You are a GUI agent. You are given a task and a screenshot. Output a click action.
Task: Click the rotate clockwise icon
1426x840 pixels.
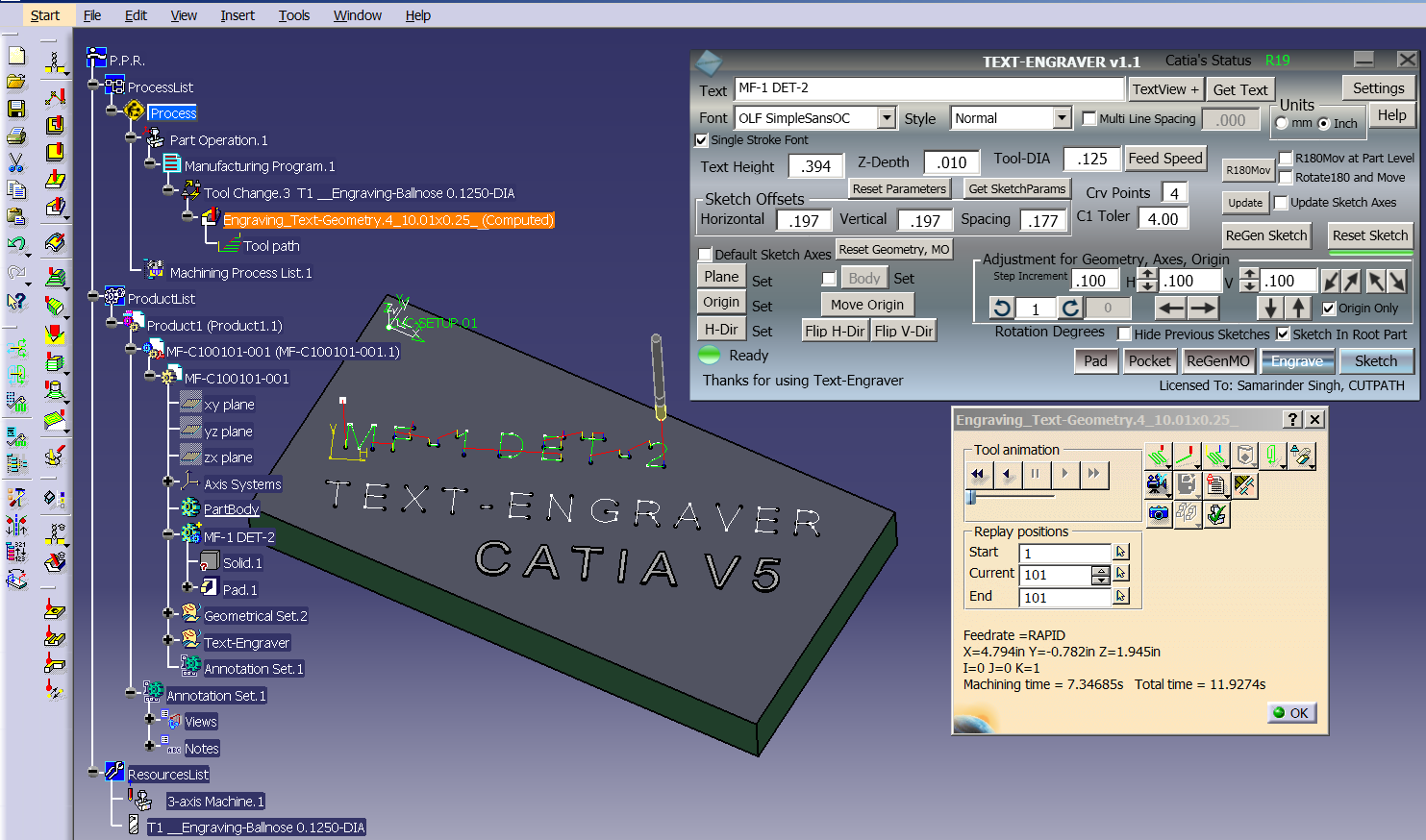click(1070, 308)
